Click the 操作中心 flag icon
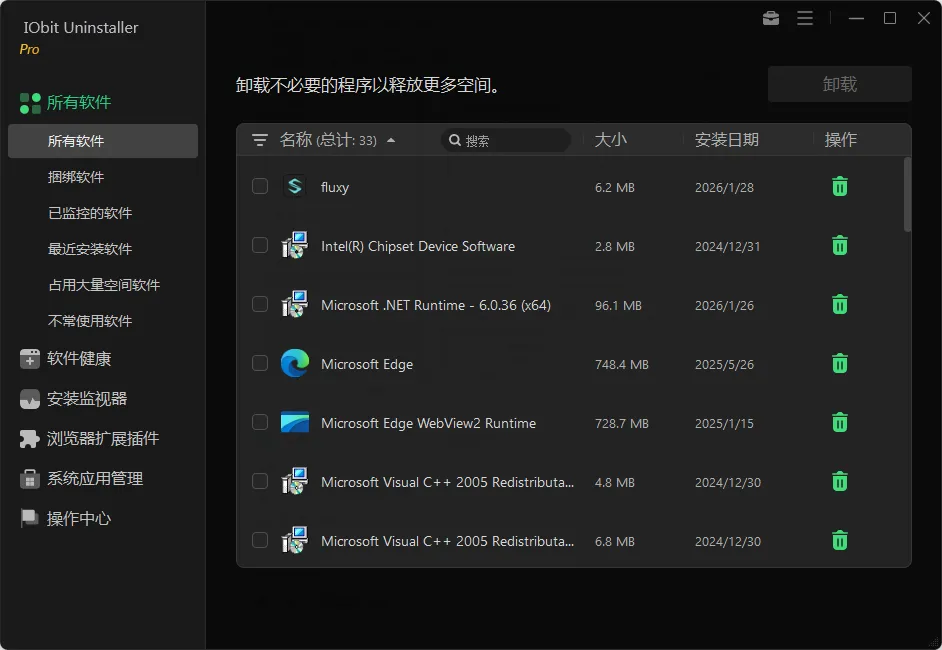 tap(29, 518)
